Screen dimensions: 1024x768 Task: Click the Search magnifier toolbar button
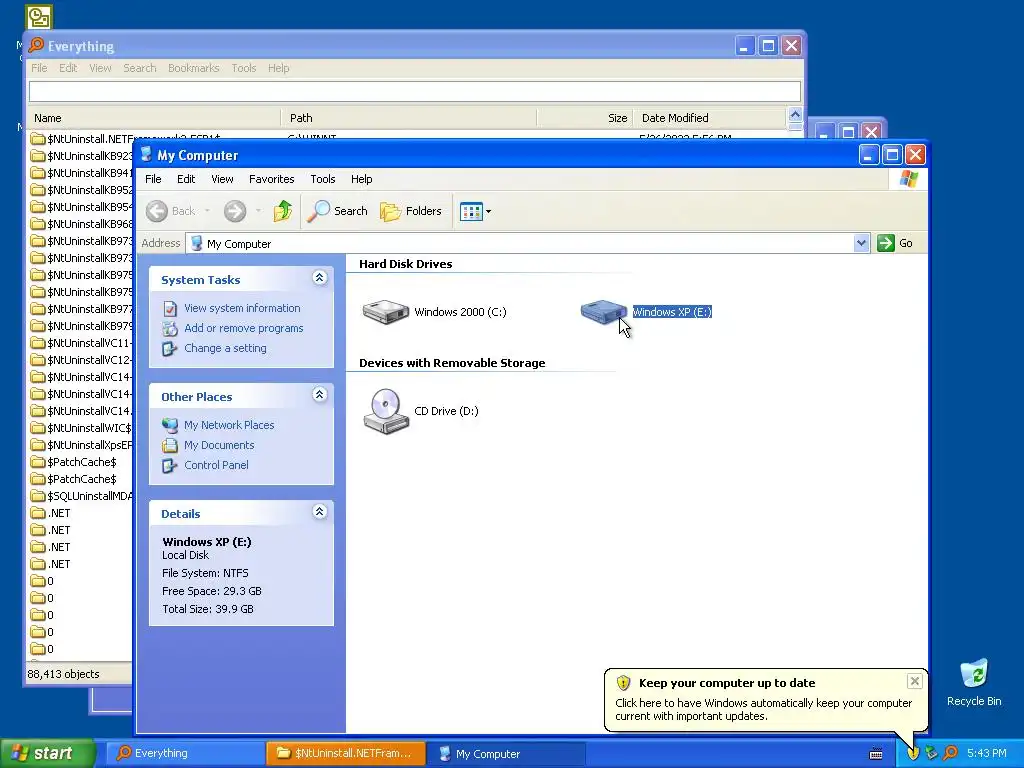coord(338,211)
